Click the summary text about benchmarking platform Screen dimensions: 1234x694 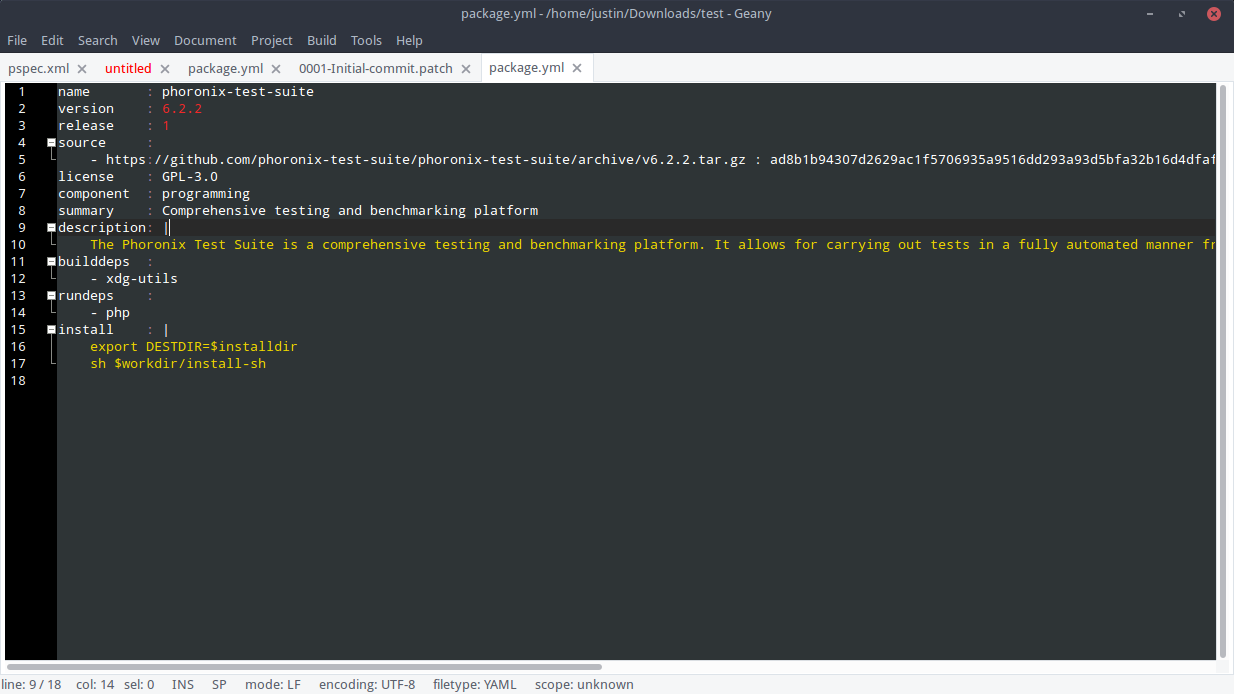(350, 211)
